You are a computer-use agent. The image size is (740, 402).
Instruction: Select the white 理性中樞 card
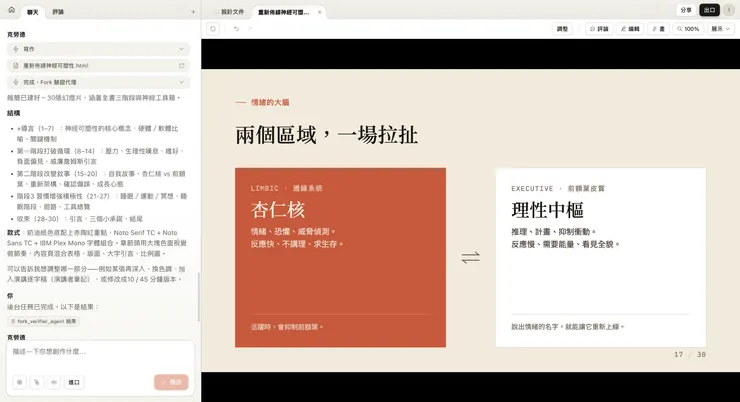click(601, 258)
